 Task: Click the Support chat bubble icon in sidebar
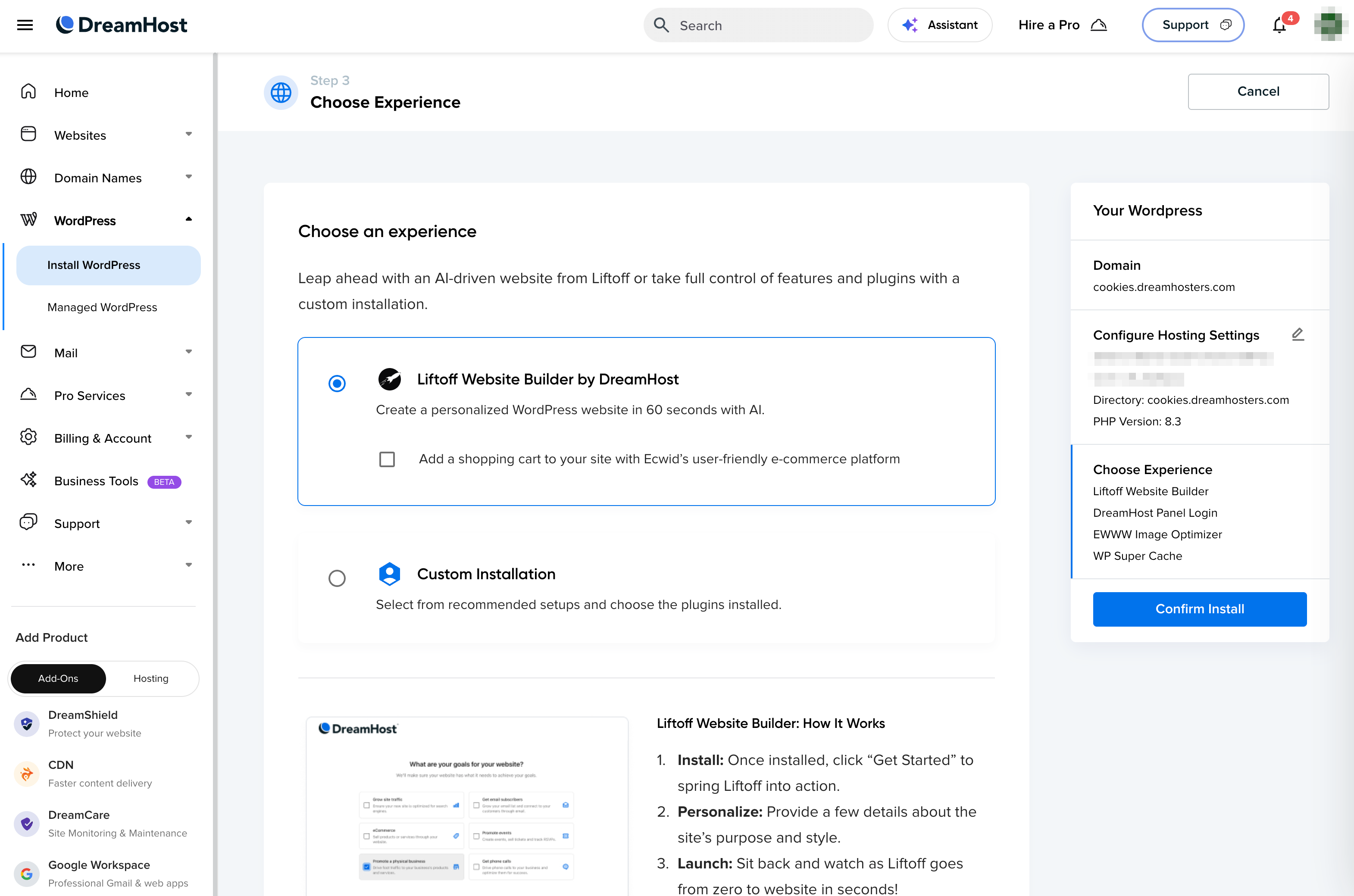(x=28, y=522)
